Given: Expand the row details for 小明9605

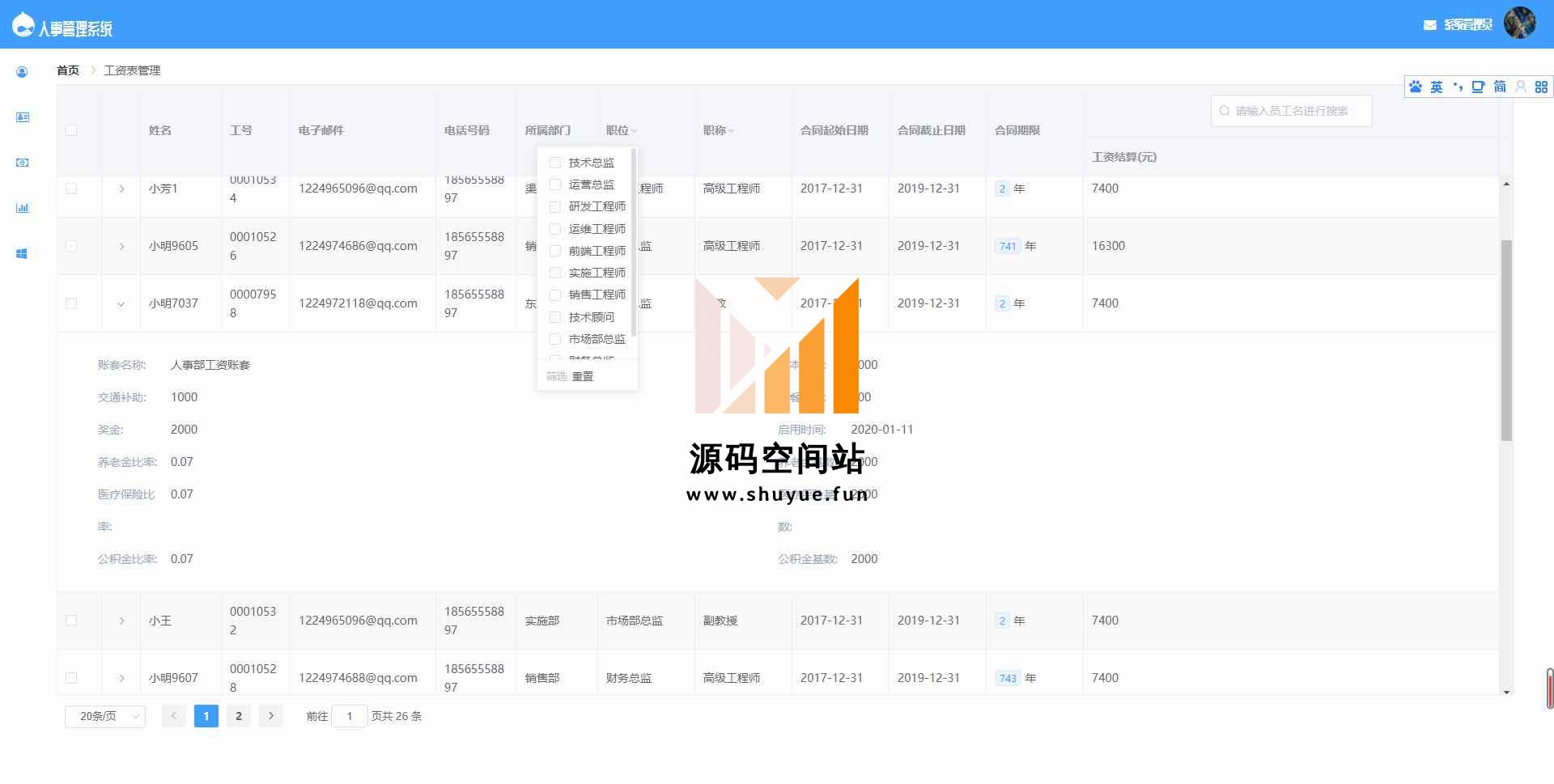Looking at the screenshot, I should 121,246.
